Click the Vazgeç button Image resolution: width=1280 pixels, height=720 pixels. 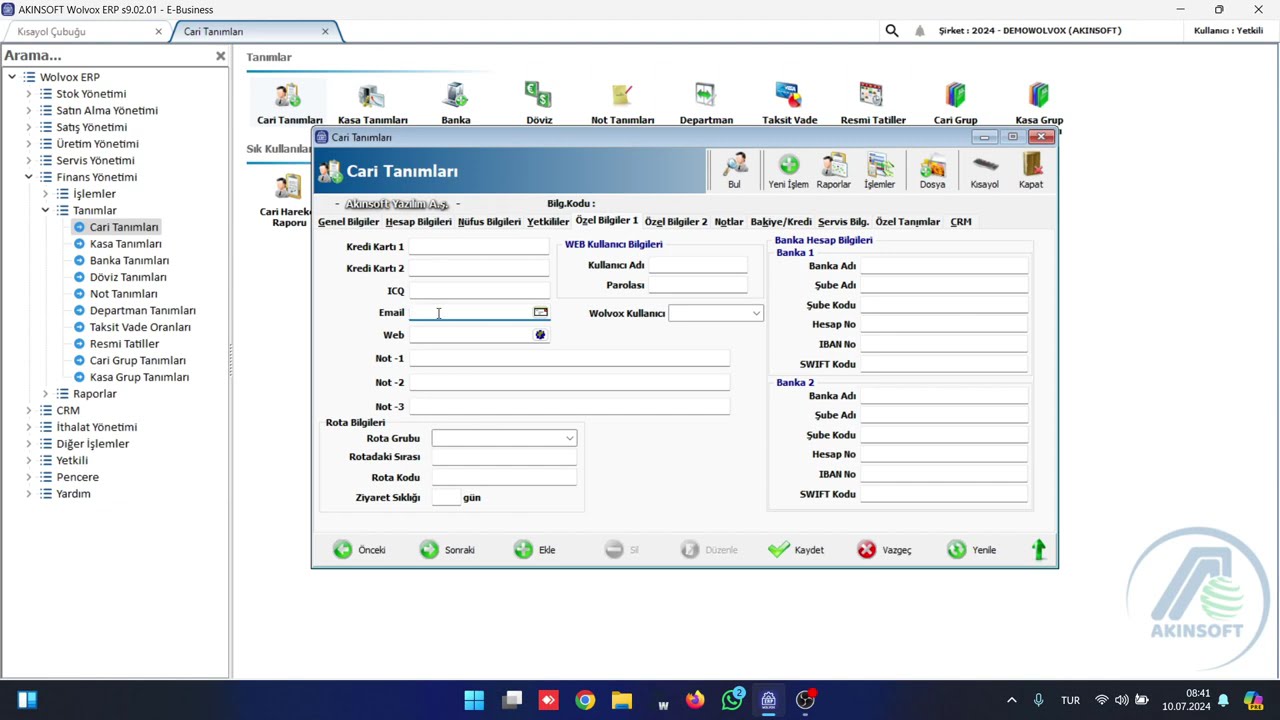pos(884,550)
